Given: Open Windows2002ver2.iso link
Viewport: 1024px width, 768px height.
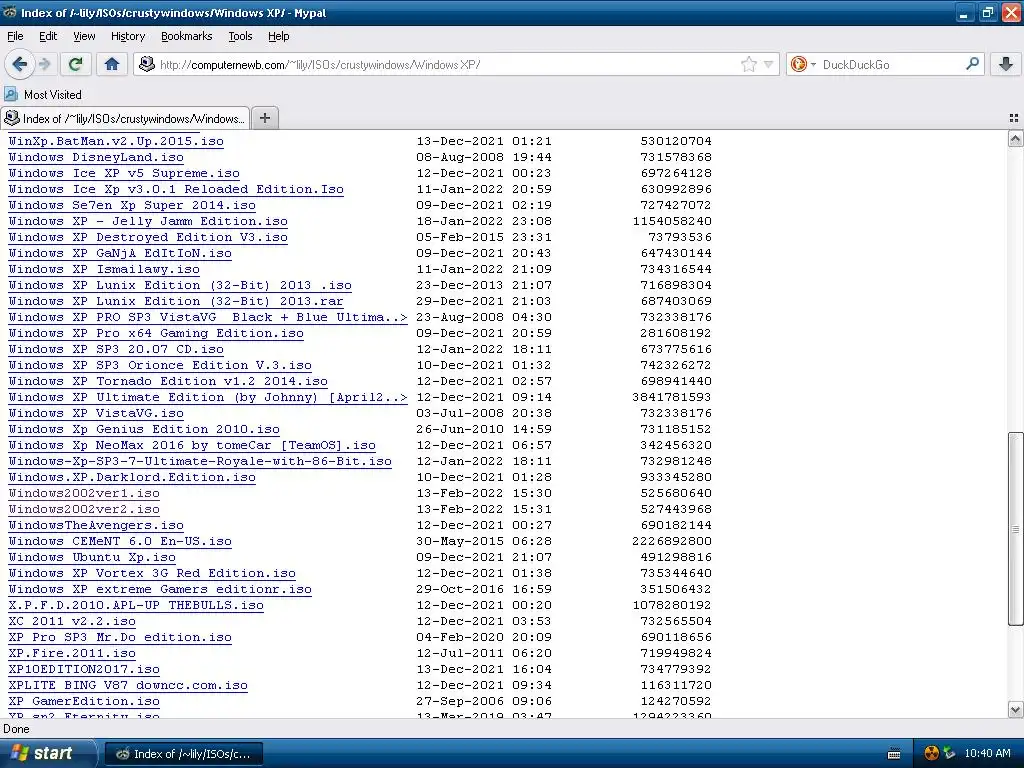Looking at the screenshot, I should pos(84,509).
